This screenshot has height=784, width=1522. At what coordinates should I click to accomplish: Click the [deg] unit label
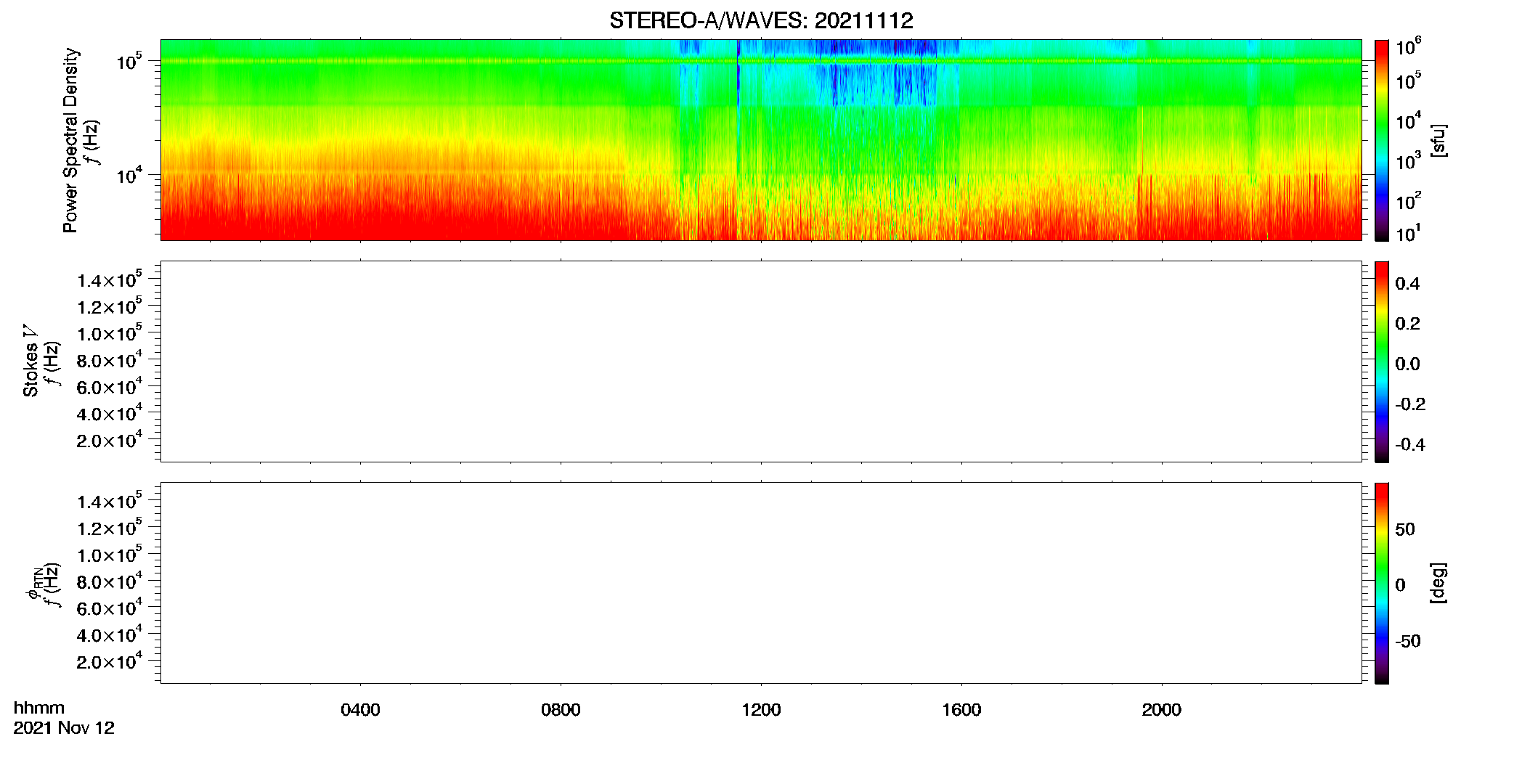pos(1438,583)
